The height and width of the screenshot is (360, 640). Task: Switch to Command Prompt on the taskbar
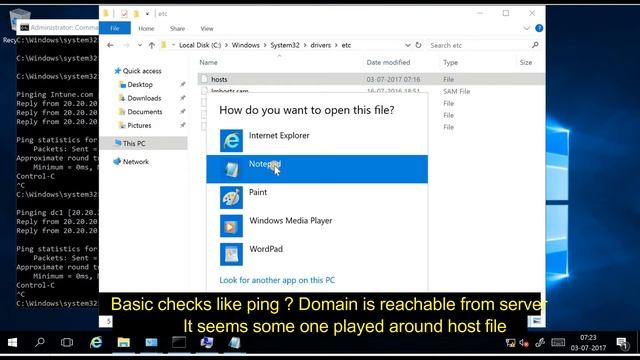178,342
